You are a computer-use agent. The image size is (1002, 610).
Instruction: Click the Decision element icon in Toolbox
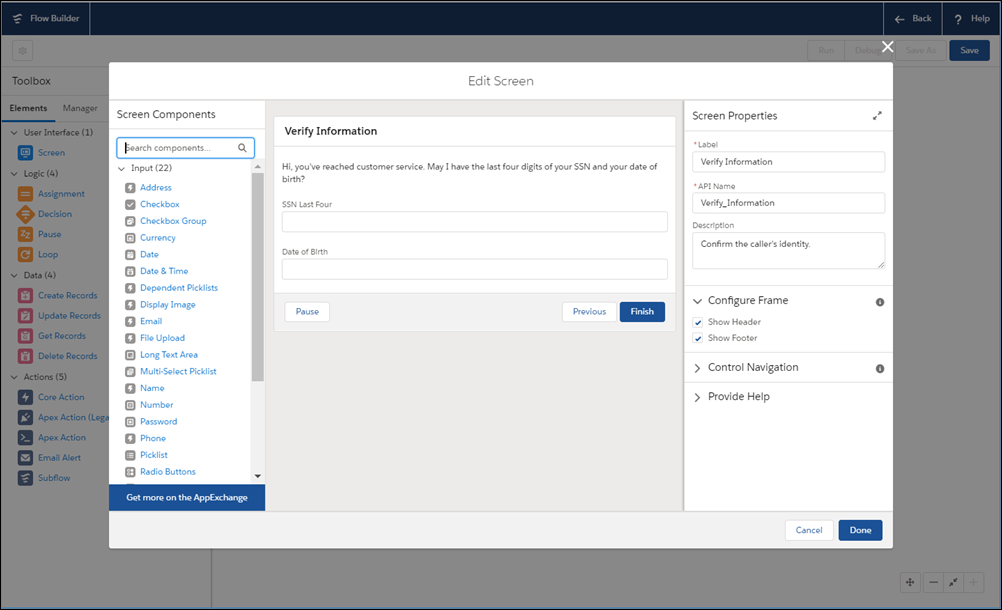coord(25,214)
